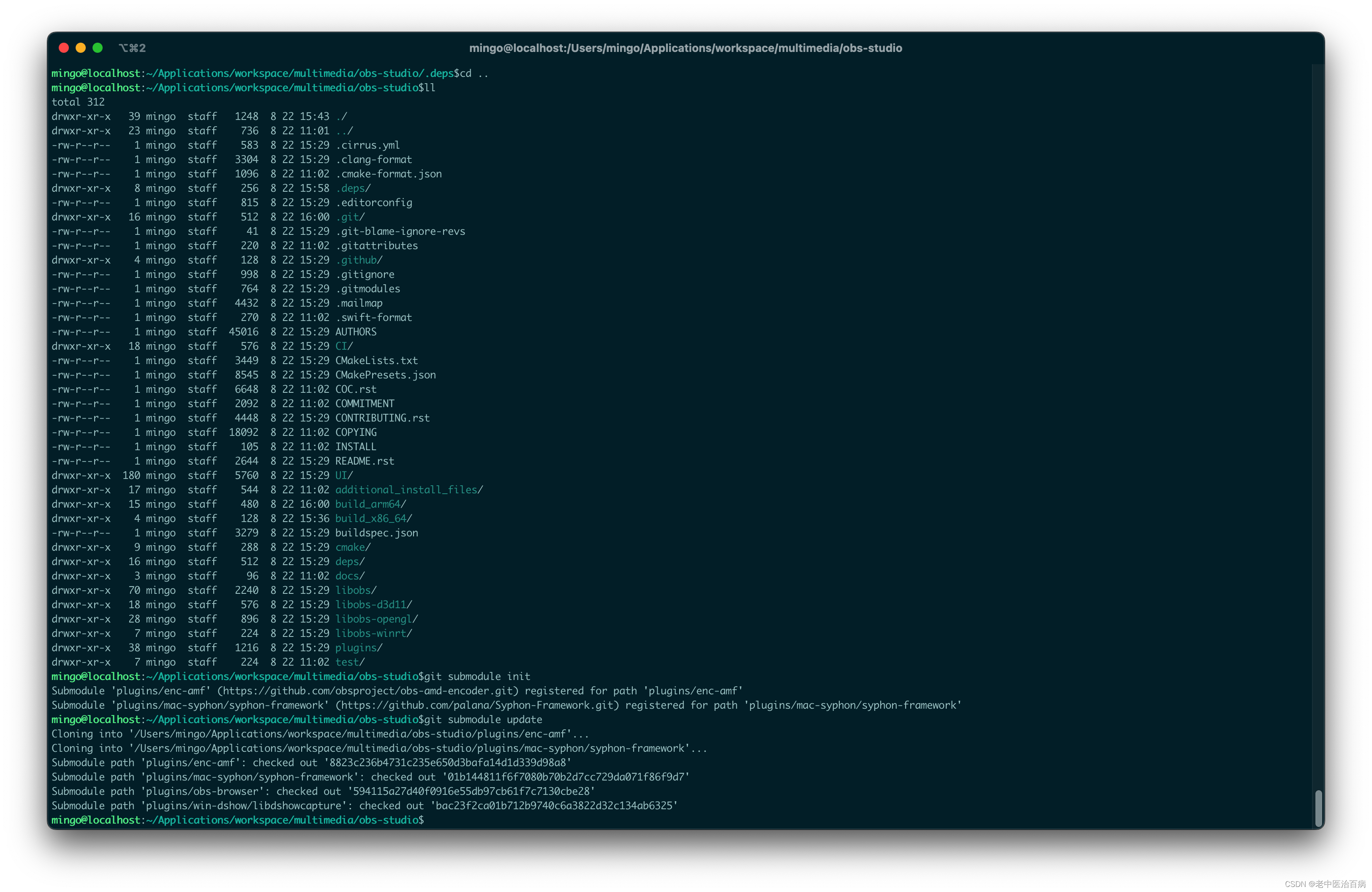Click the '.deps/' directory entry

pyautogui.click(x=353, y=188)
